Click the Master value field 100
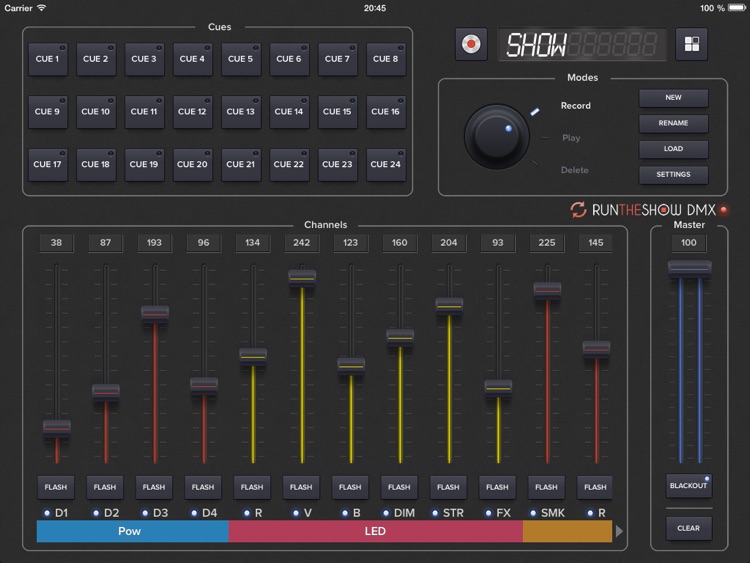This screenshot has height=563, width=750. (689, 243)
